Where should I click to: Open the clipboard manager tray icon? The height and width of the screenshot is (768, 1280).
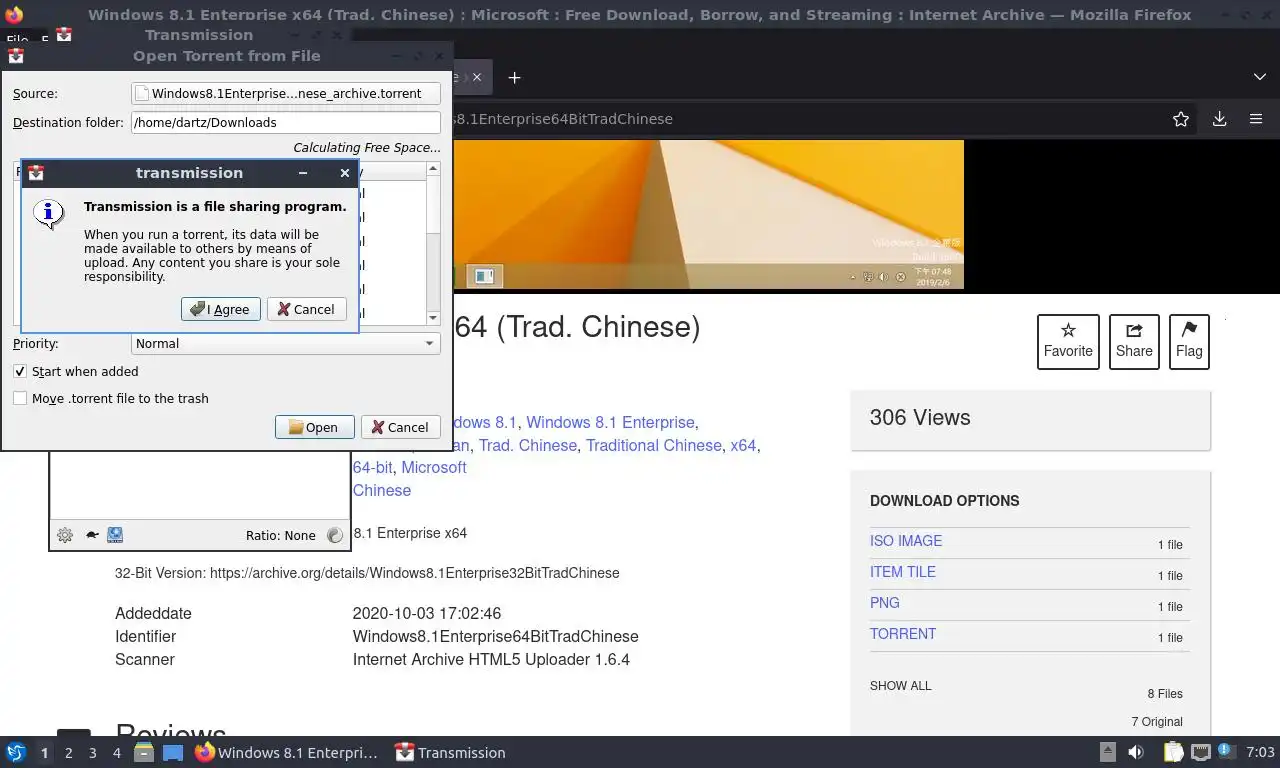point(1173,752)
